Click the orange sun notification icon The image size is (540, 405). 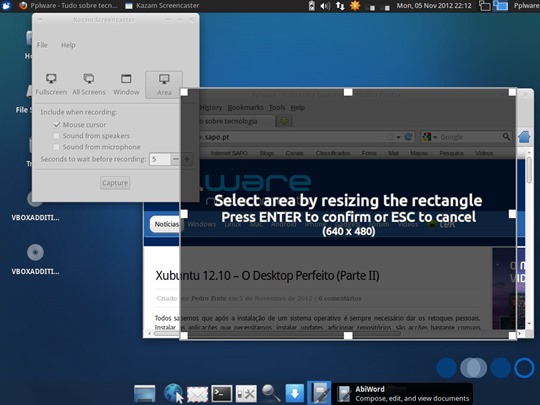355,5
